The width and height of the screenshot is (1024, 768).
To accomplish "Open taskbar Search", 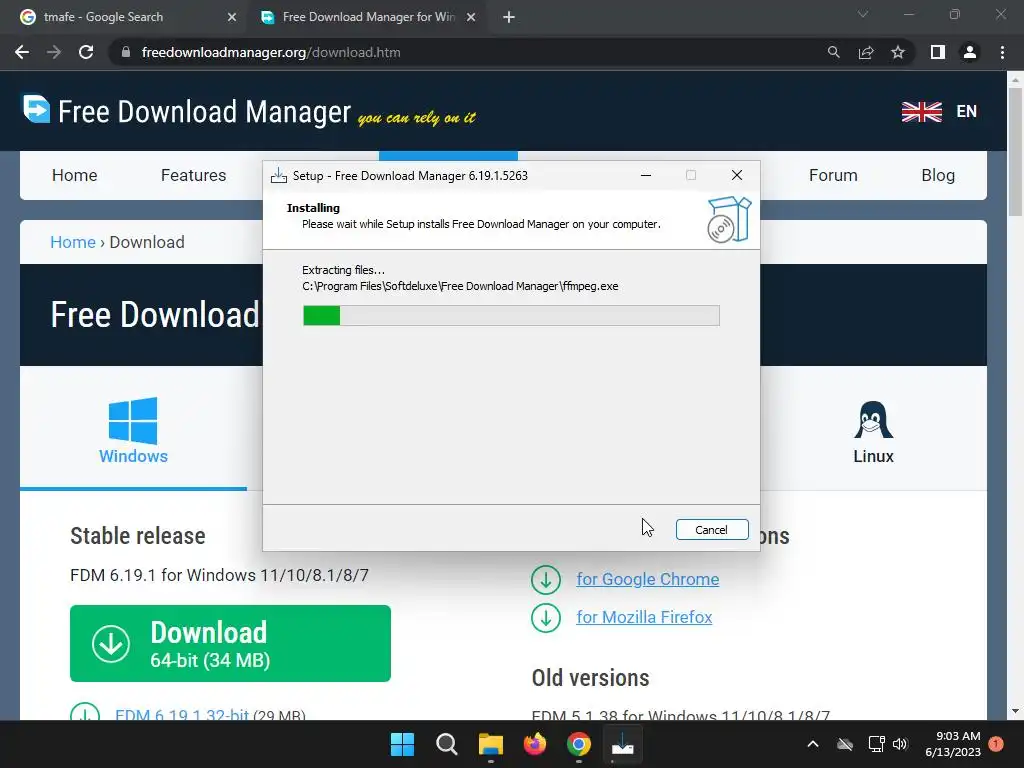I will click(447, 744).
